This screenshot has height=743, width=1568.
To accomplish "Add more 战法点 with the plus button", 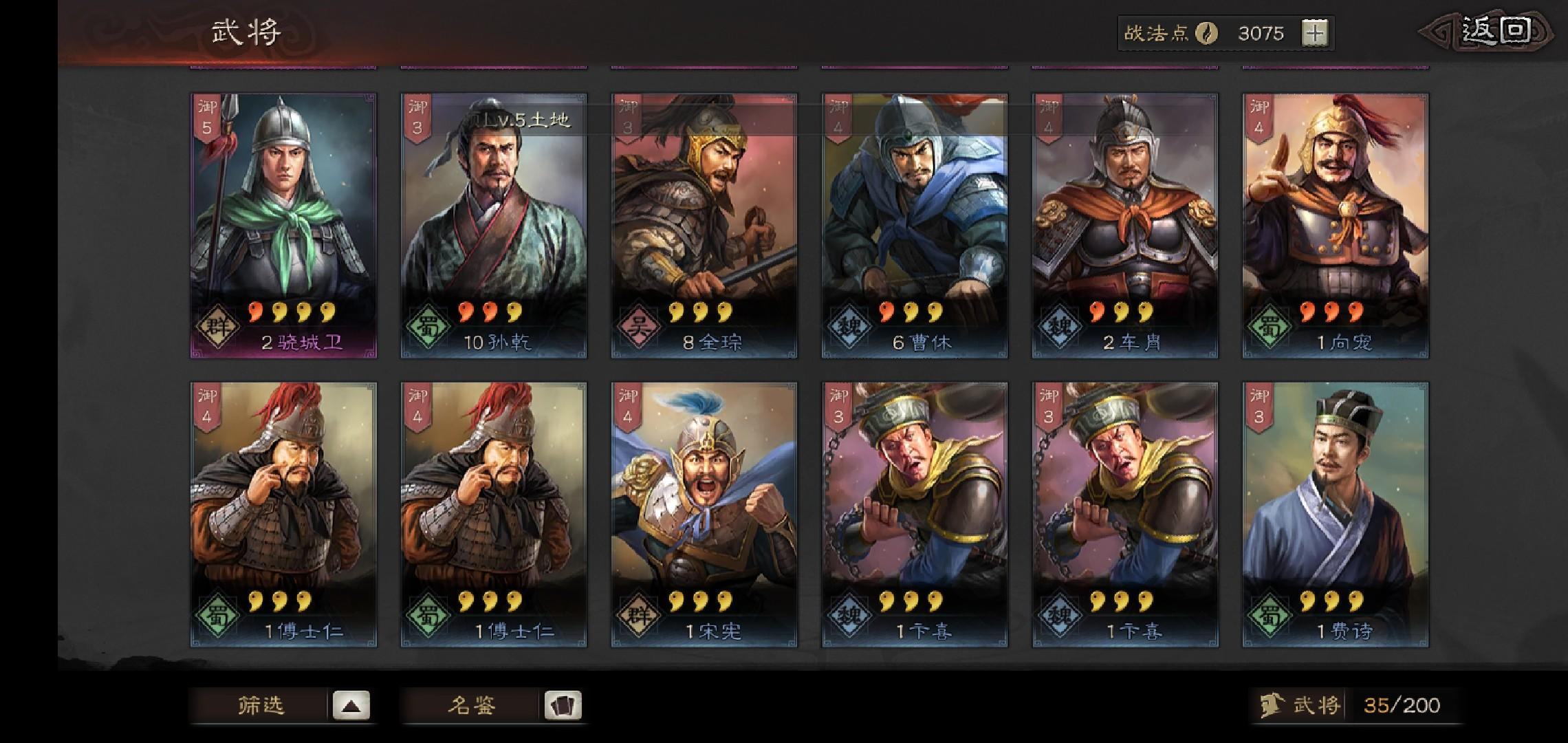I will tap(1314, 33).
